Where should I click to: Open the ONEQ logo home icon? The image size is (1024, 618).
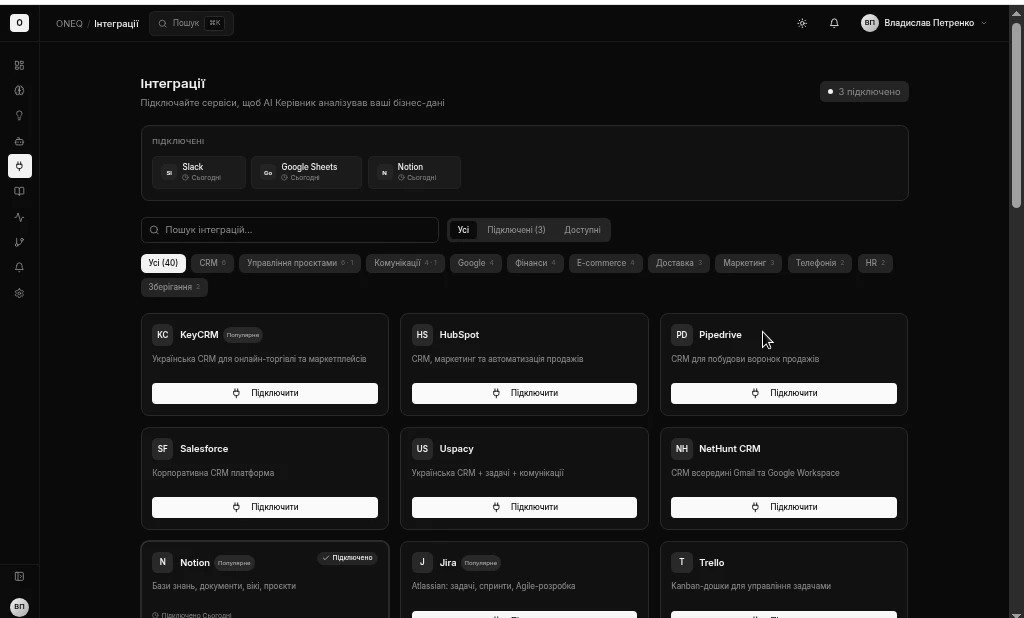20,23
